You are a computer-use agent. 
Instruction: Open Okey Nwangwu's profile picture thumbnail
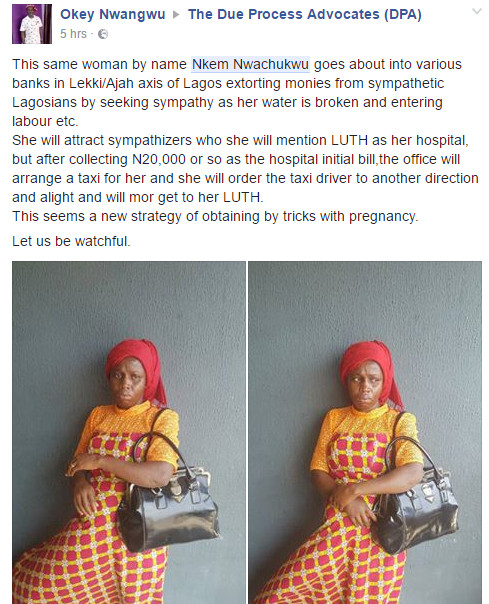tap(32, 24)
